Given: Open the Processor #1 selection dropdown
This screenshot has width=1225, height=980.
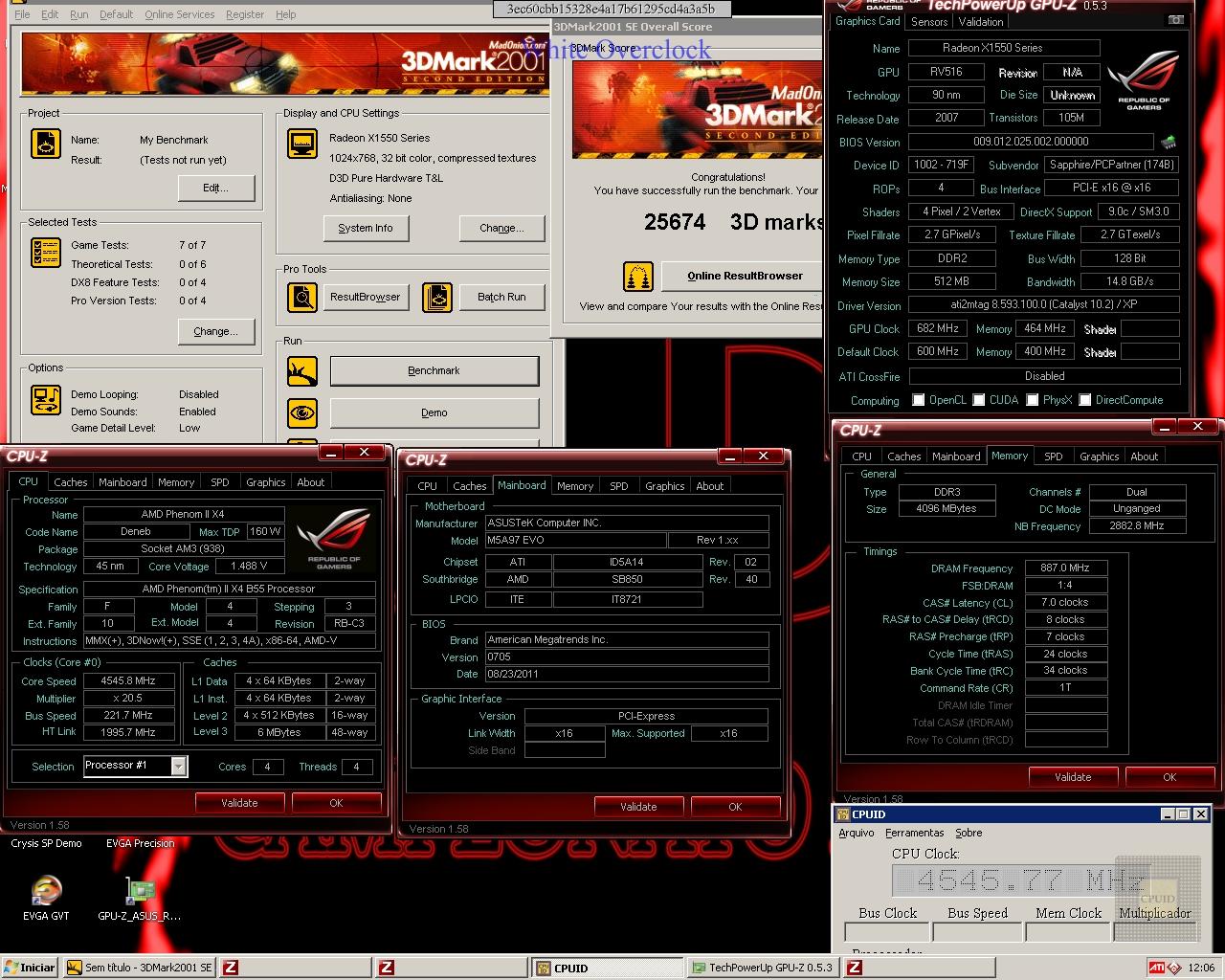Looking at the screenshot, I should [179, 766].
